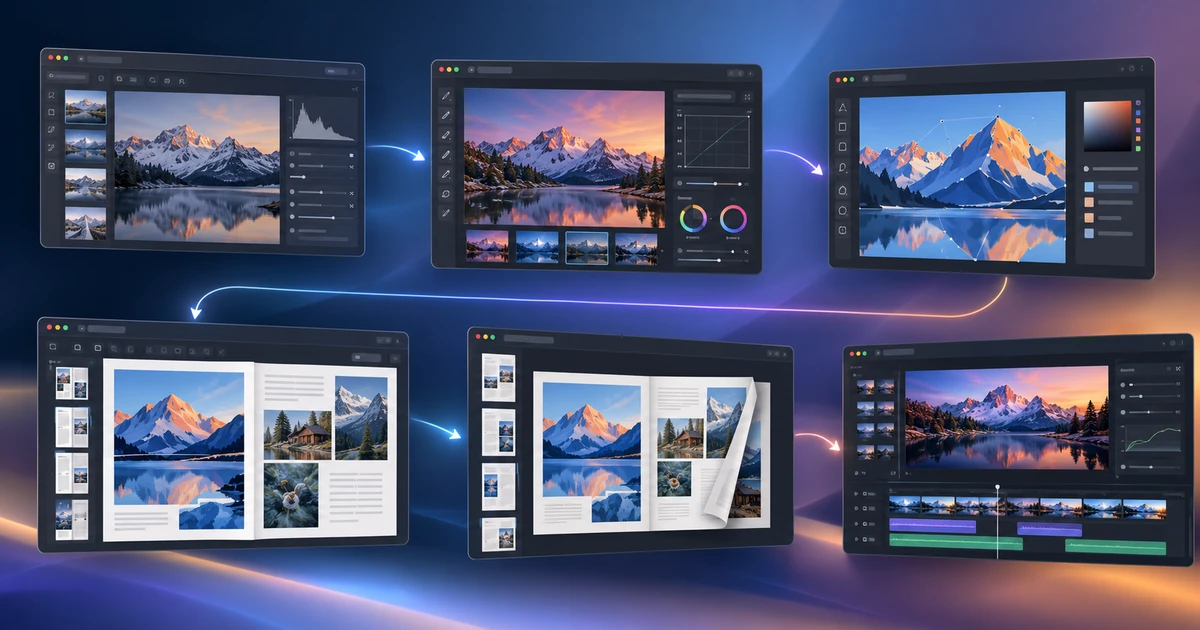Image resolution: width=1200 pixels, height=630 pixels.
Task: Open the first page thumbnail in flat spread window
Action: [72, 383]
